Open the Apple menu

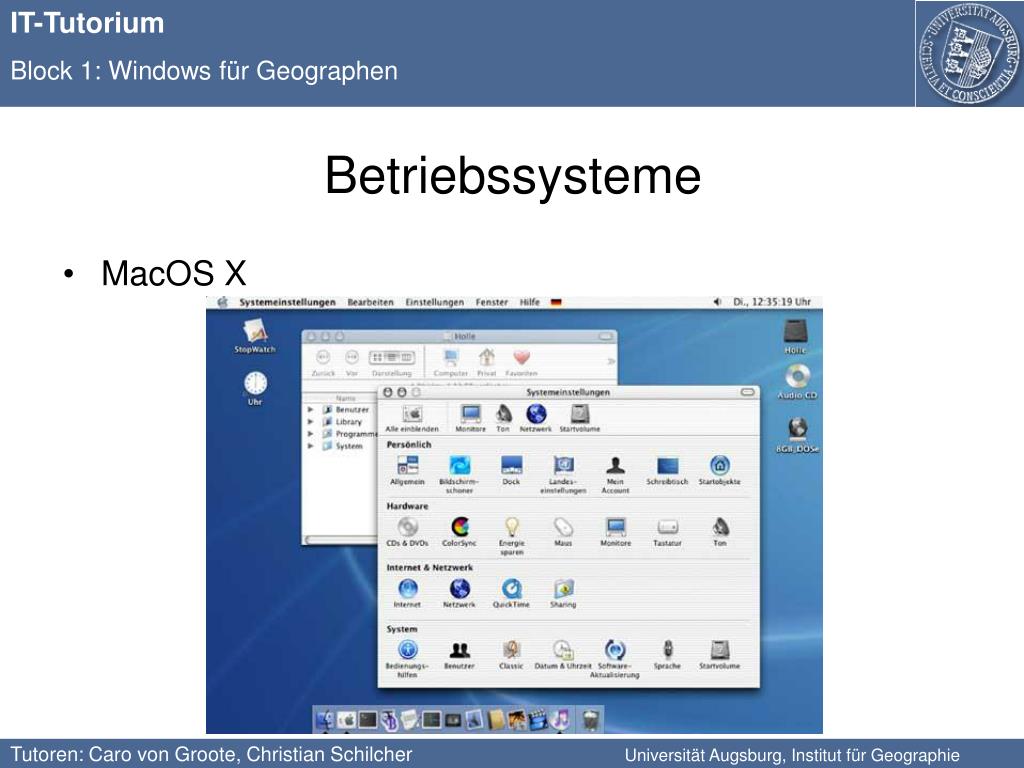(223, 302)
